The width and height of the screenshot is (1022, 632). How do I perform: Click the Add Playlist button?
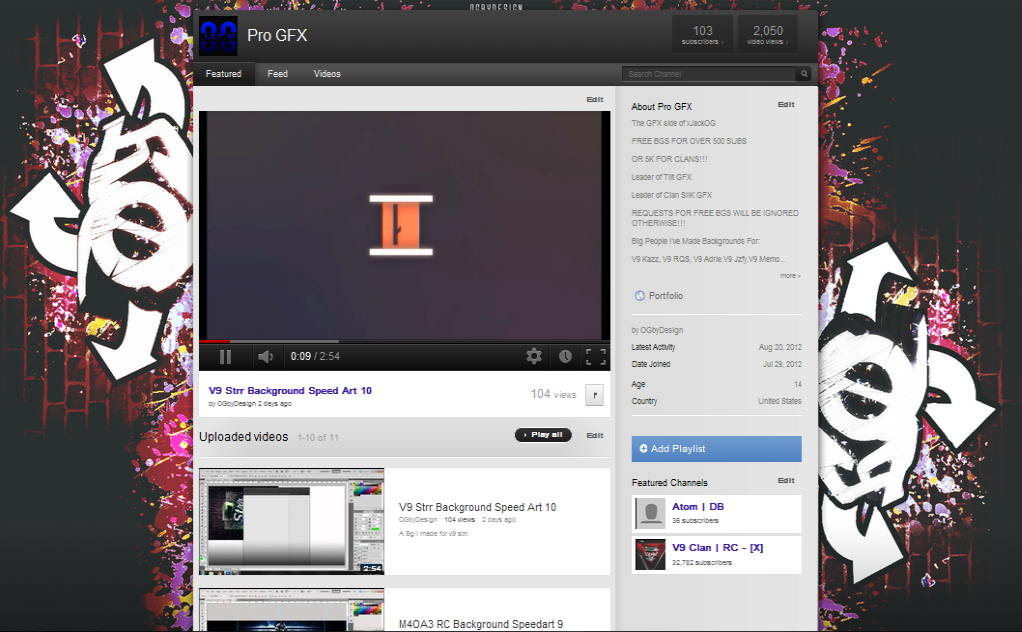pyautogui.click(x=716, y=449)
